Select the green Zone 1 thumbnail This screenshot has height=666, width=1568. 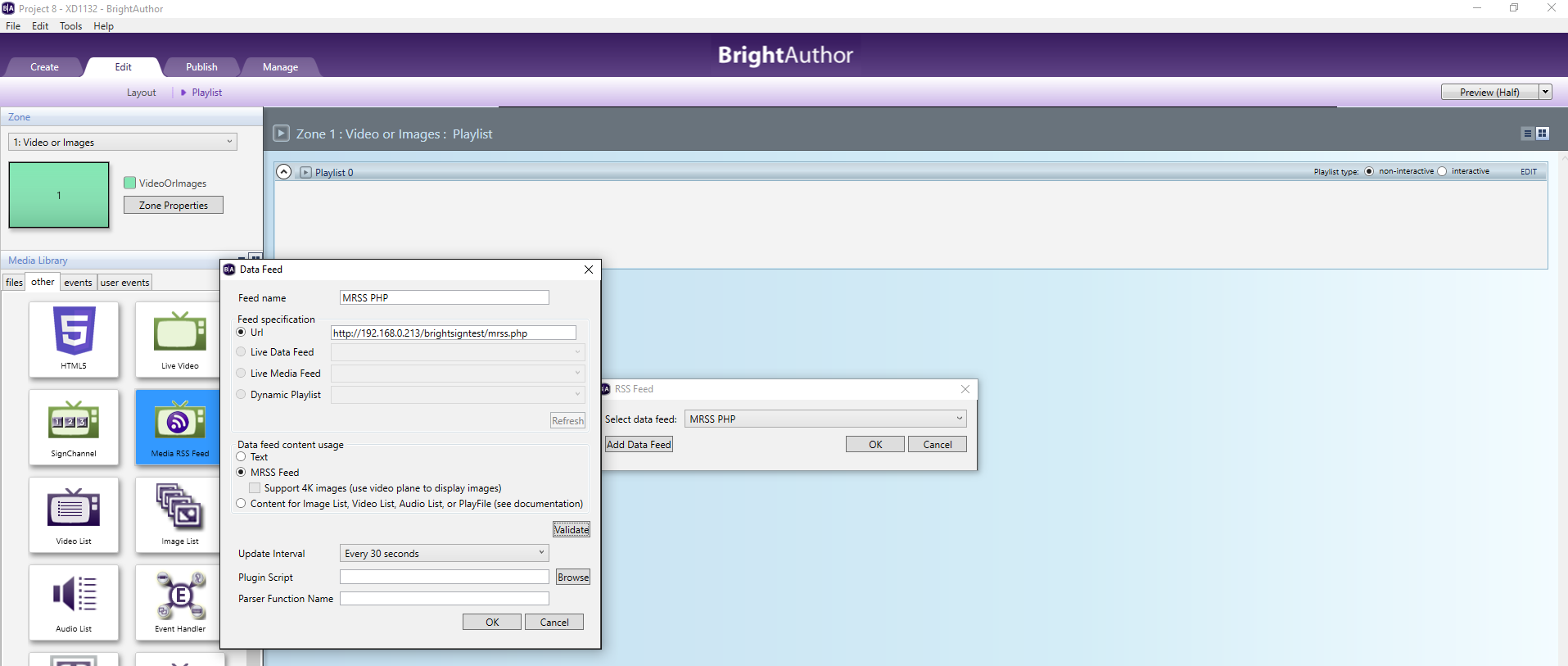click(x=59, y=195)
